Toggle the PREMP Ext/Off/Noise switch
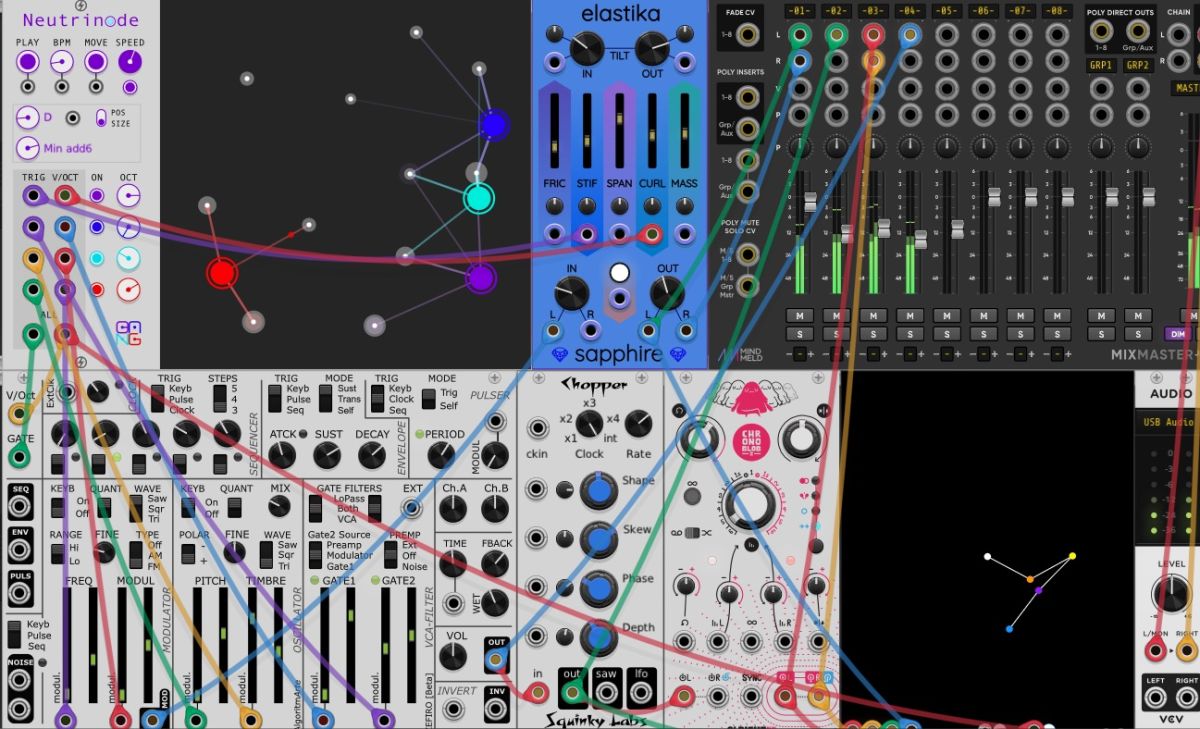 pyautogui.click(x=393, y=555)
